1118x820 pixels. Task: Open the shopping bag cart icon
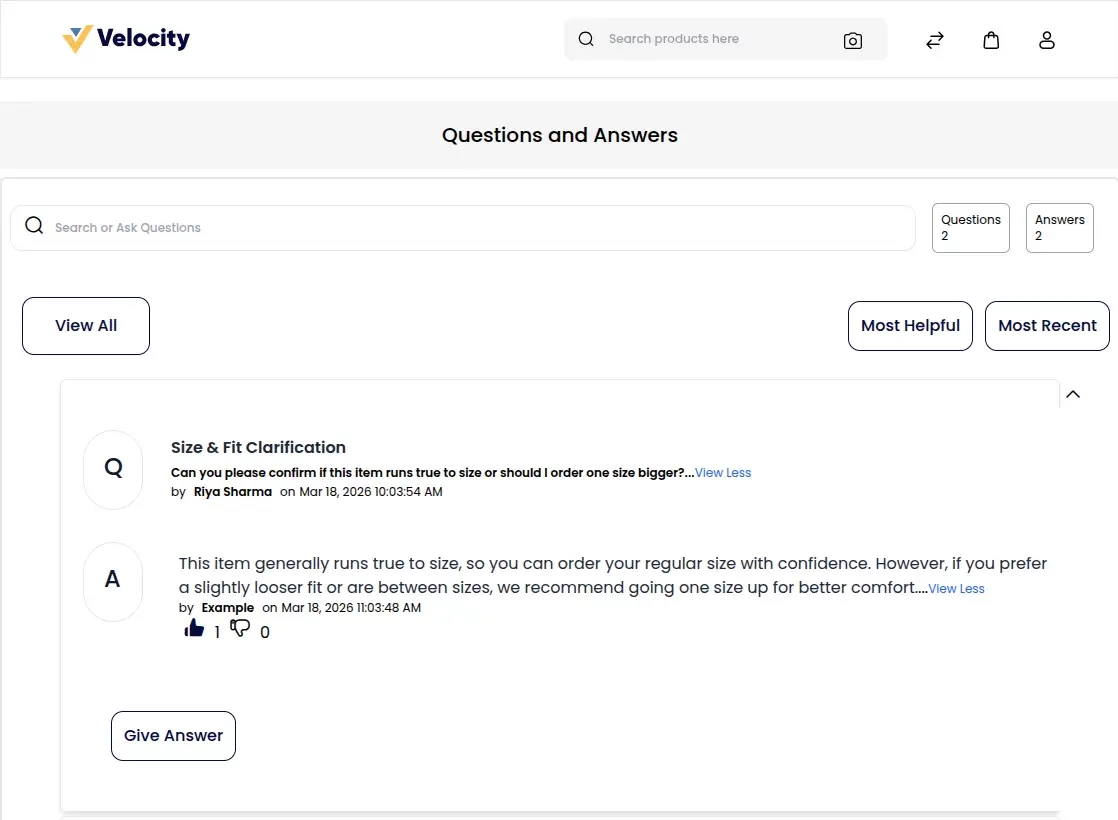[x=991, y=40]
